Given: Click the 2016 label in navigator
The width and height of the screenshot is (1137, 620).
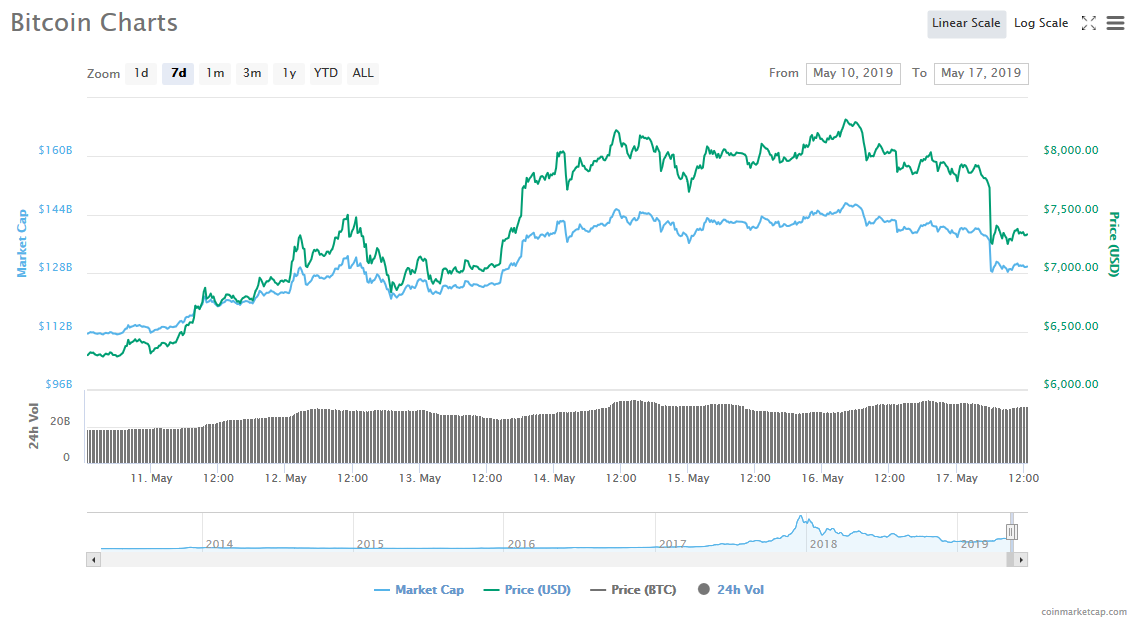Looking at the screenshot, I should [521, 544].
